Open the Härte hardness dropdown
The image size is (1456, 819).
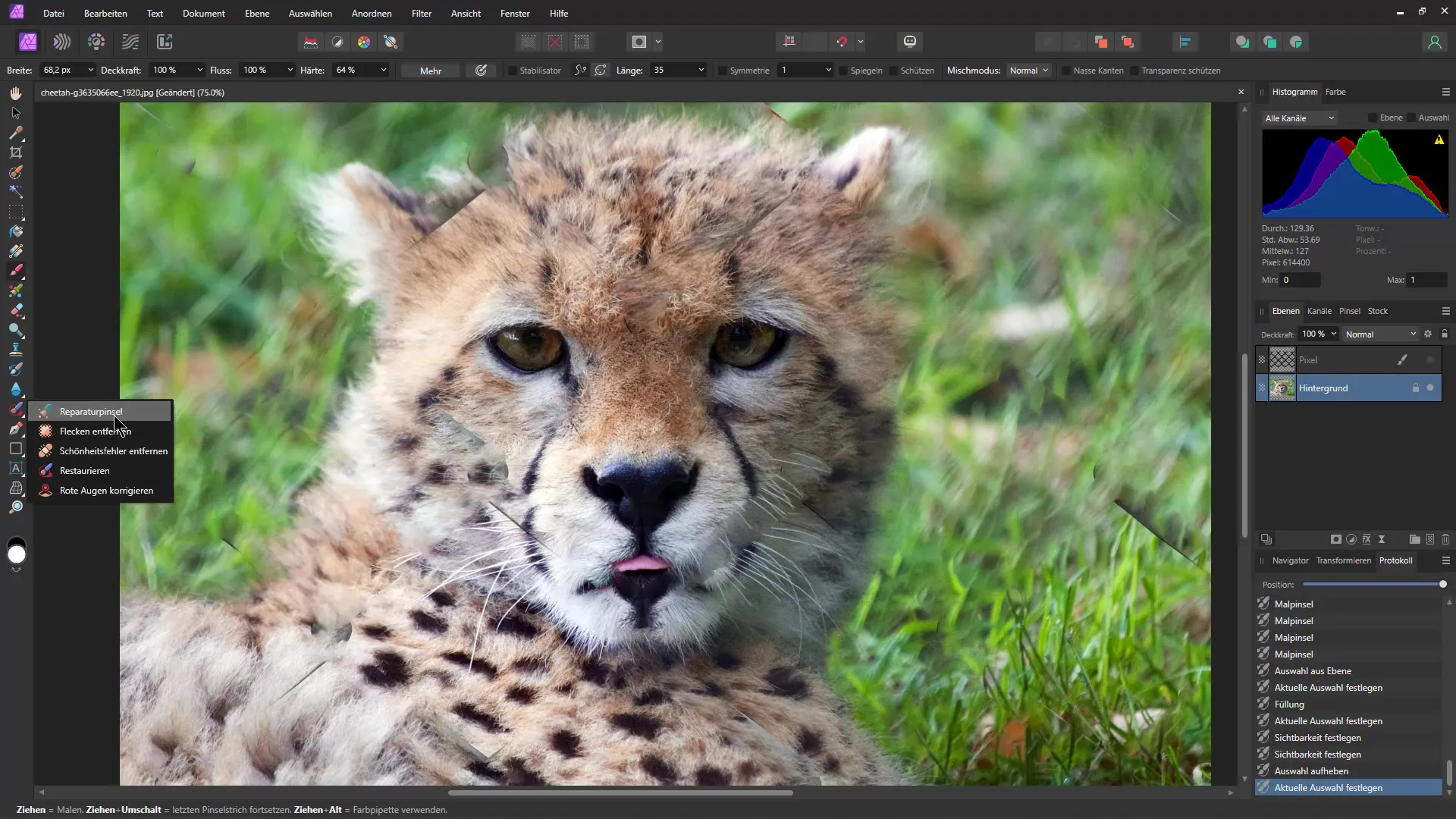pos(383,70)
